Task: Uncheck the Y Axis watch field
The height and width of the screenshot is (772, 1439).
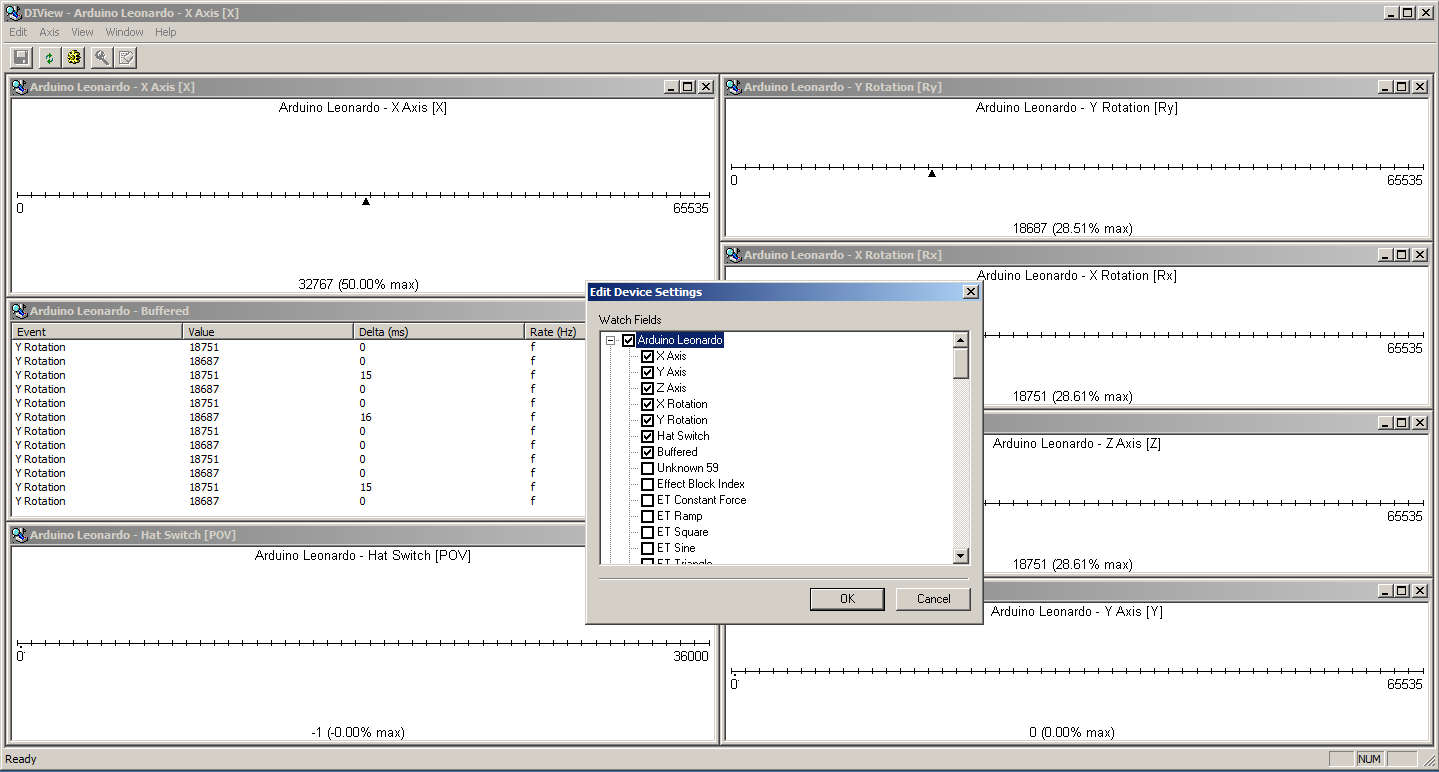Action: [647, 372]
